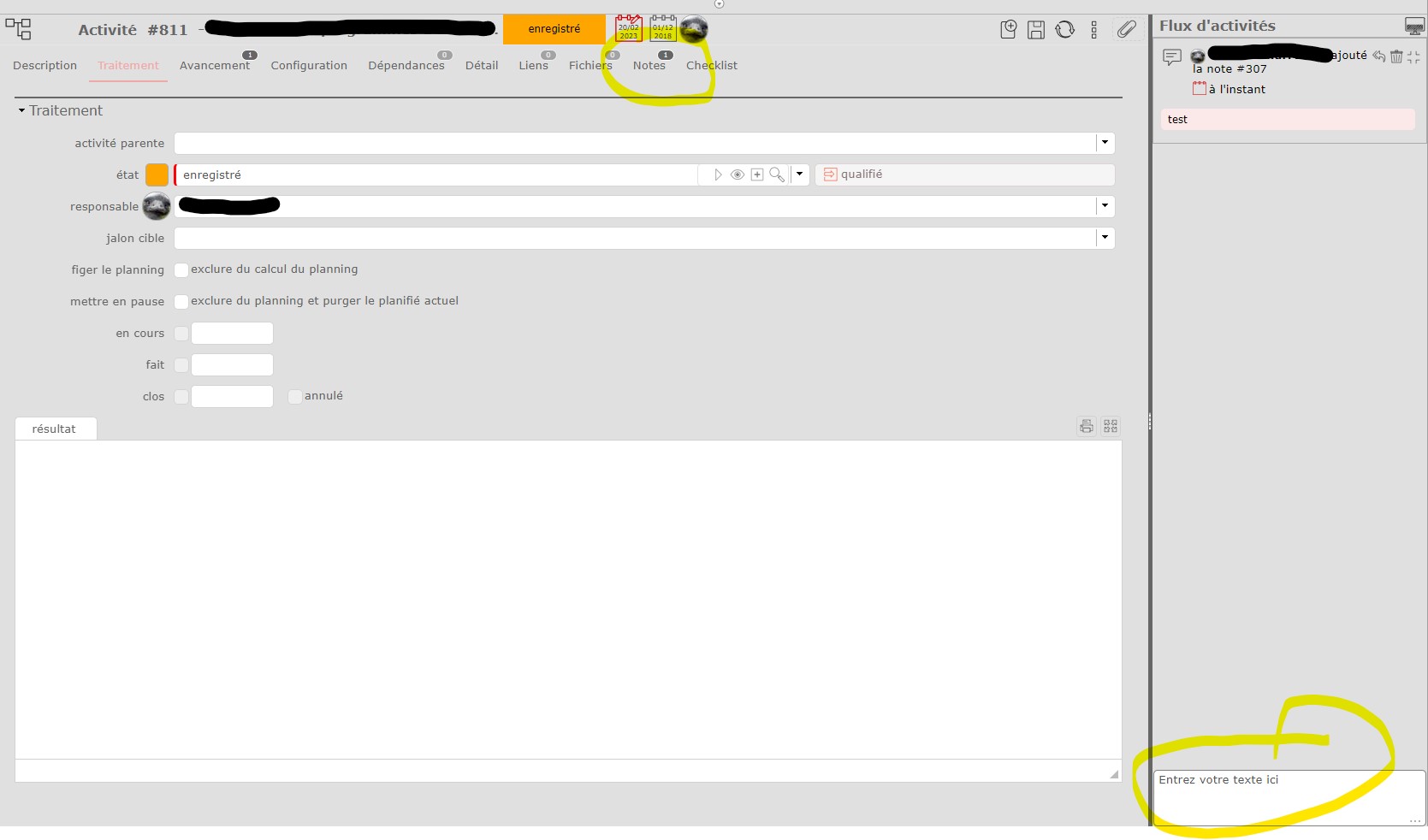Image resolution: width=1428 pixels, height=840 pixels.
Task: Attach a file with the paperclip icon
Action: [x=1127, y=29]
